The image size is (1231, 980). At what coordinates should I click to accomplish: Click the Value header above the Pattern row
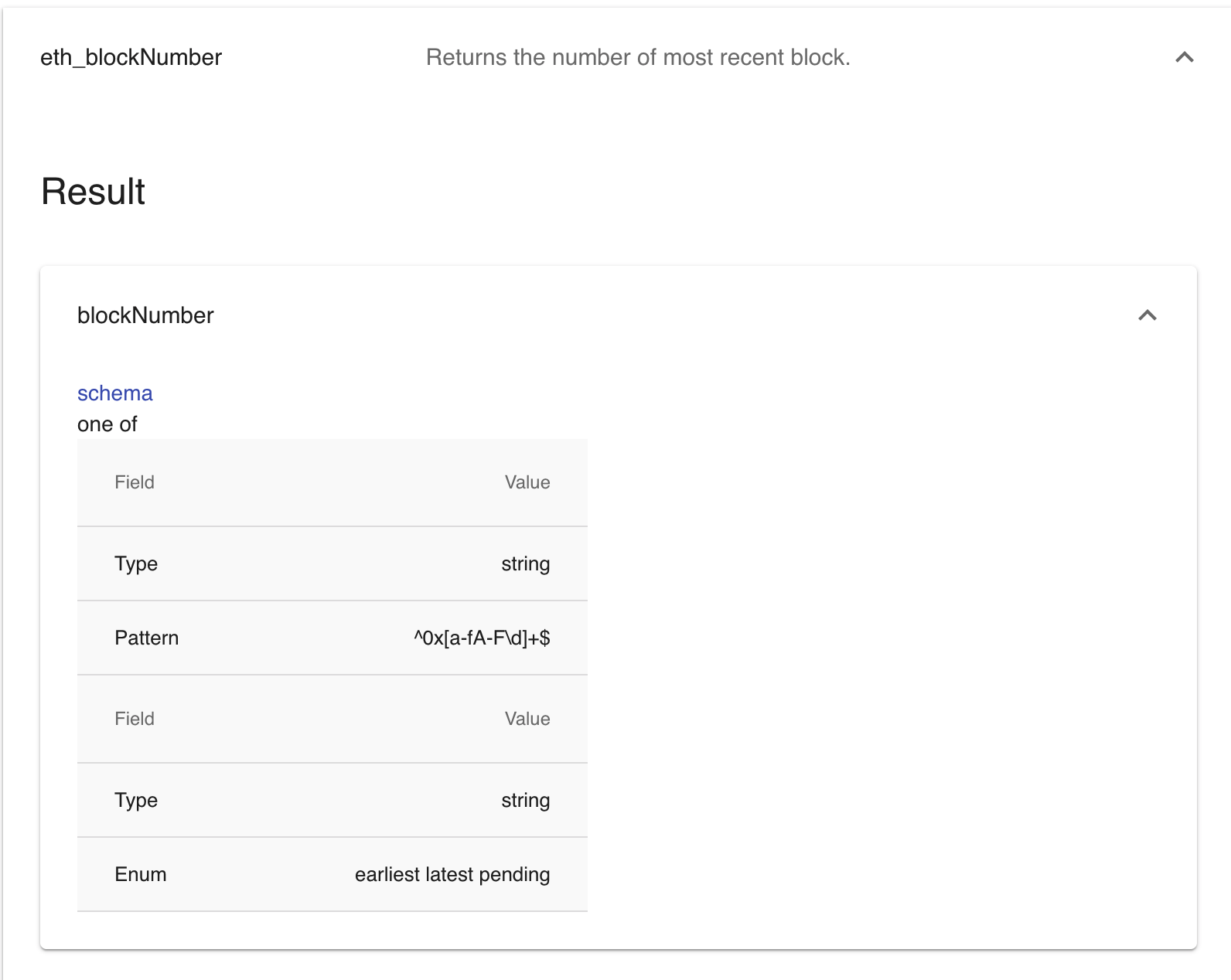527,482
